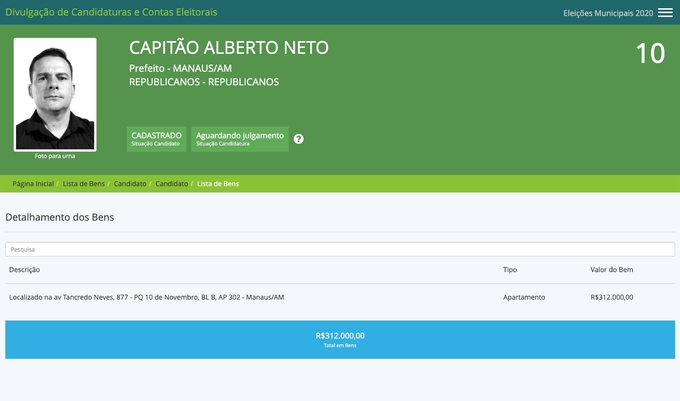Select the last Lista de Bens breadcrumb
This screenshot has width=680, height=401.
point(218,184)
